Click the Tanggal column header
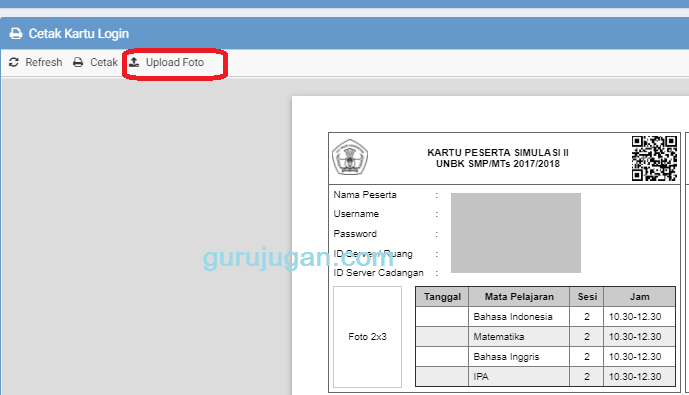This screenshot has height=395, width=689. [x=442, y=297]
